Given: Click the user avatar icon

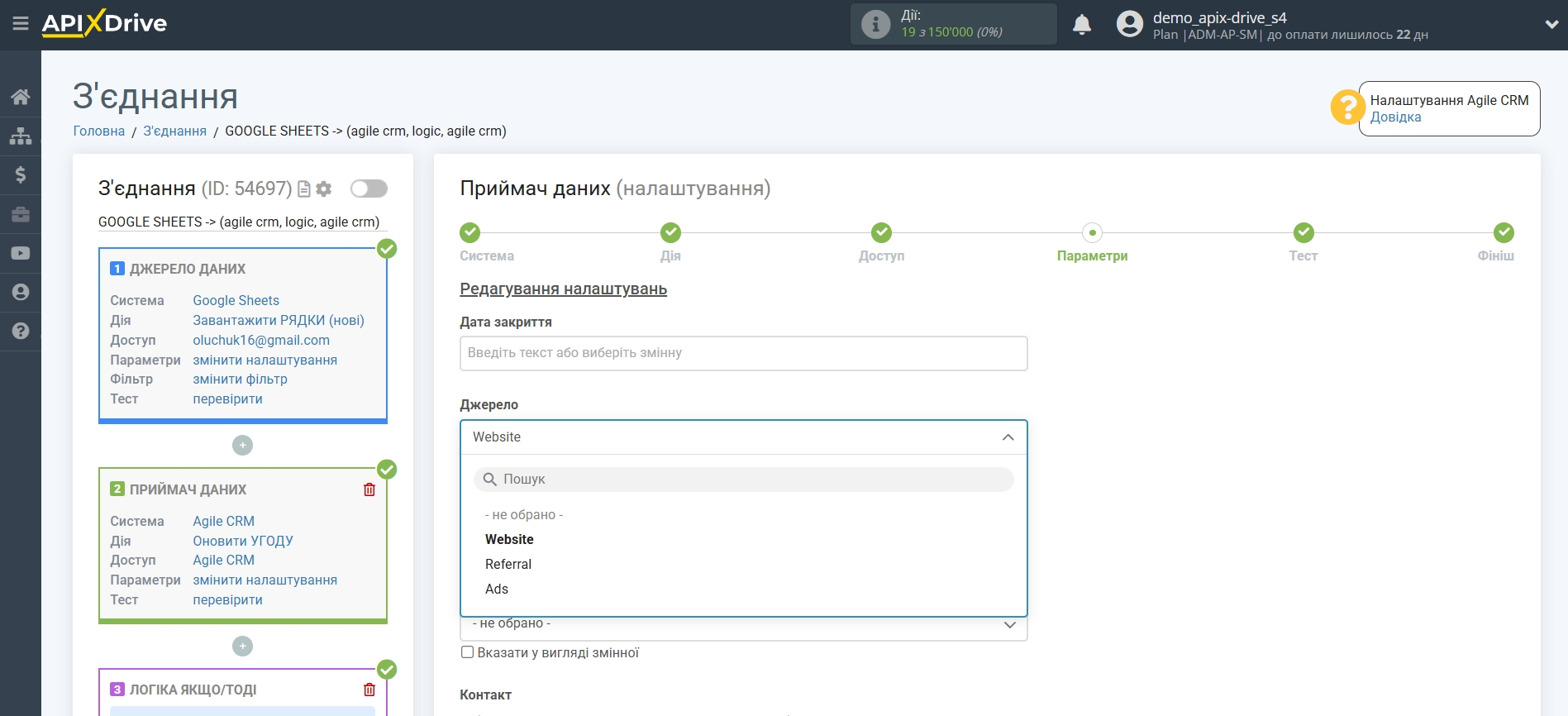Looking at the screenshot, I should (x=1129, y=24).
